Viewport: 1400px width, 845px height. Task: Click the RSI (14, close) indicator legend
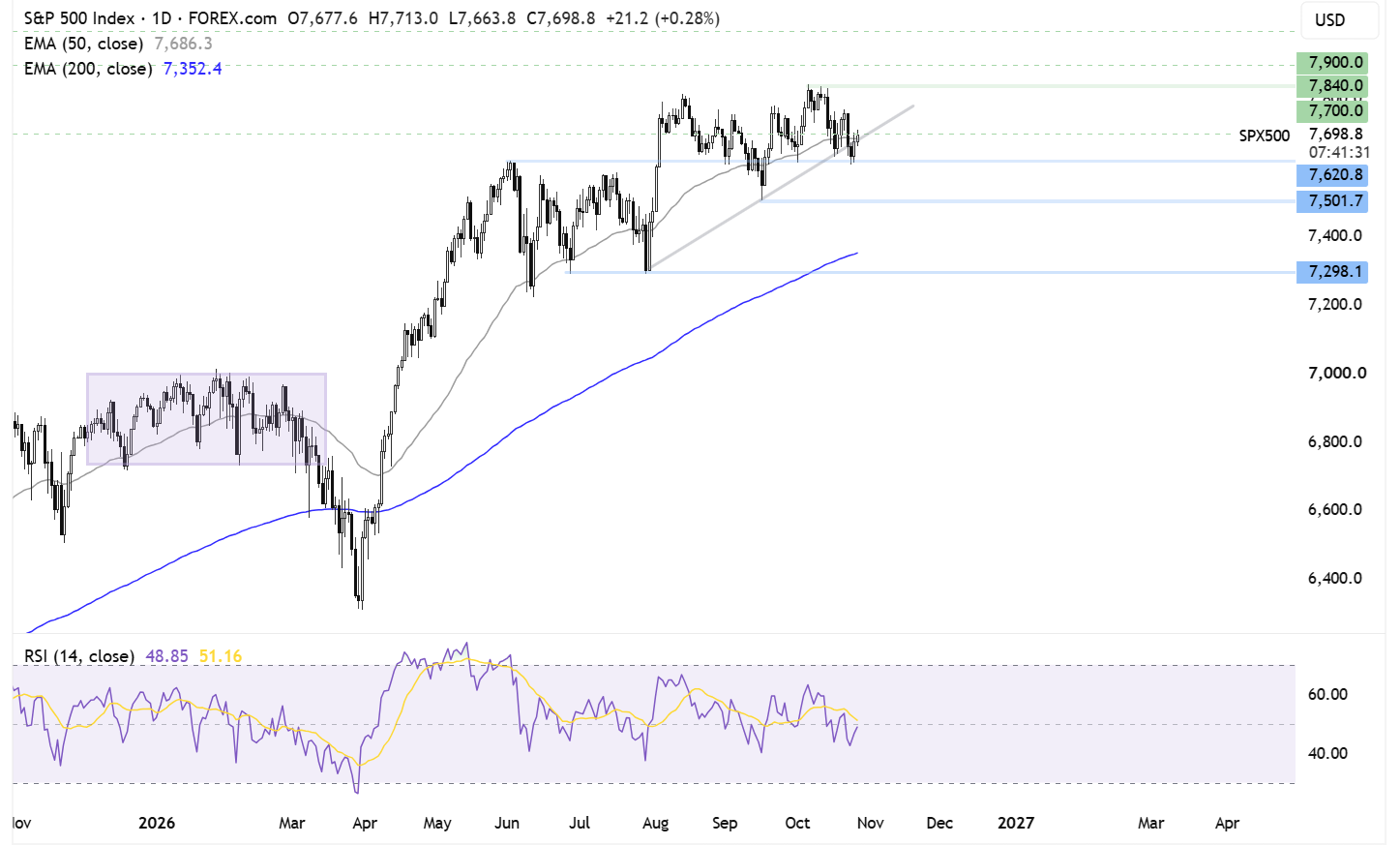point(79,656)
